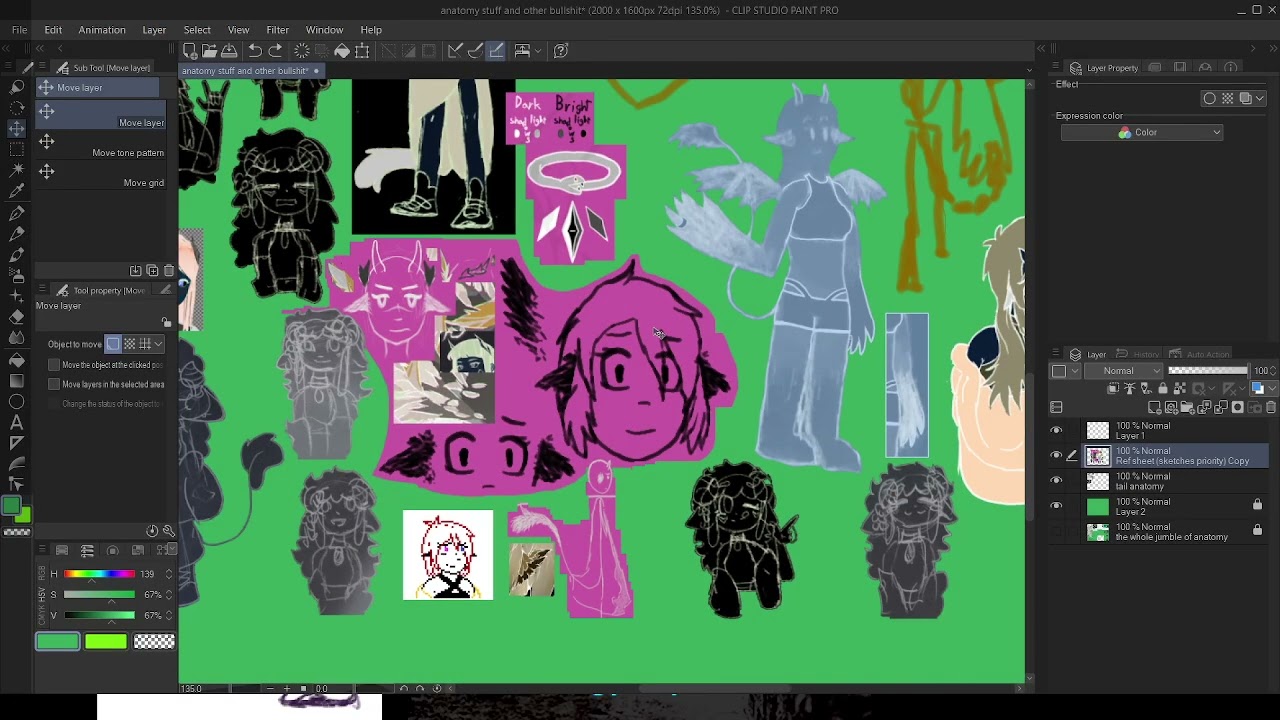Select the rectangular marquee selection tool
1280x720 pixels.
[x=17, y=149]
